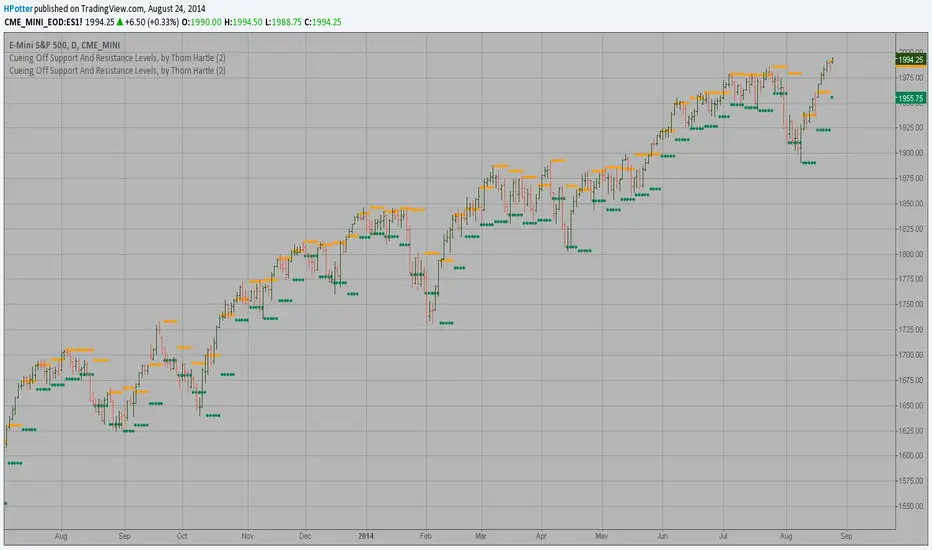Screen dimensions: 932x550
Task: Click the 1650.00 price axis label
Action: tap(911, 406)
